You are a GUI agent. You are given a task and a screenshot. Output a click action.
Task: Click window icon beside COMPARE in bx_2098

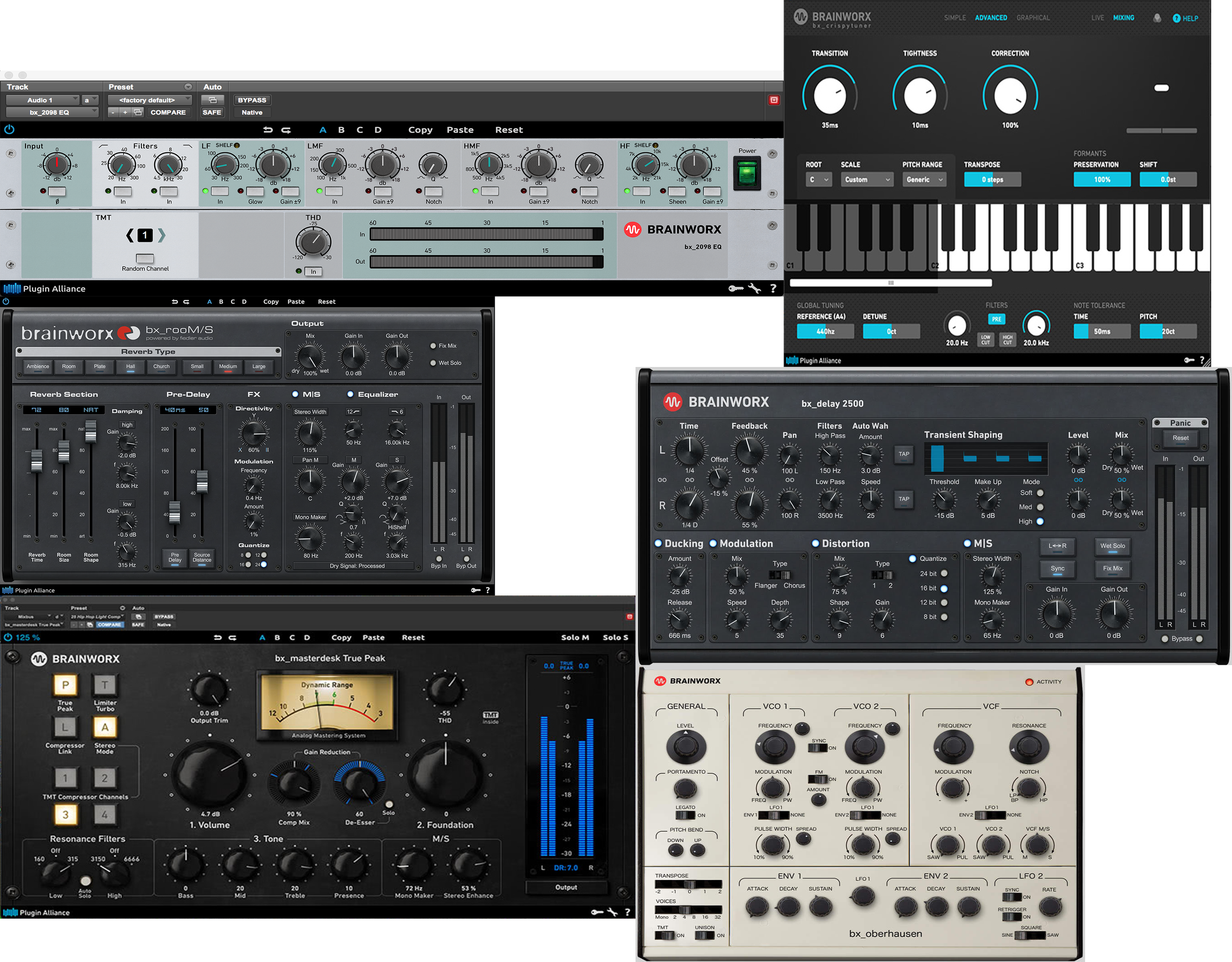[138, 112]
